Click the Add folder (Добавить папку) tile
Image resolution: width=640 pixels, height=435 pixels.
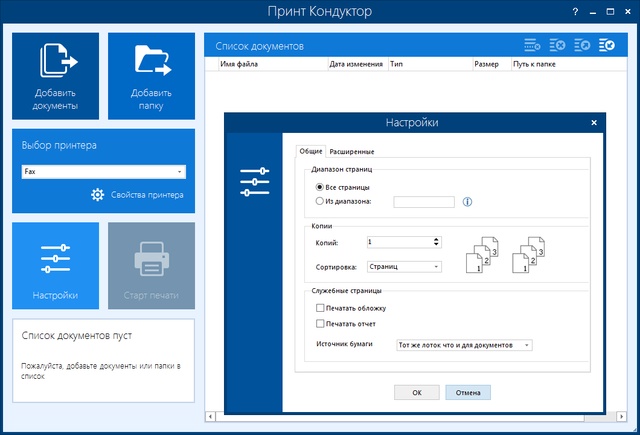pyautogui.click(x=152, y=76)
